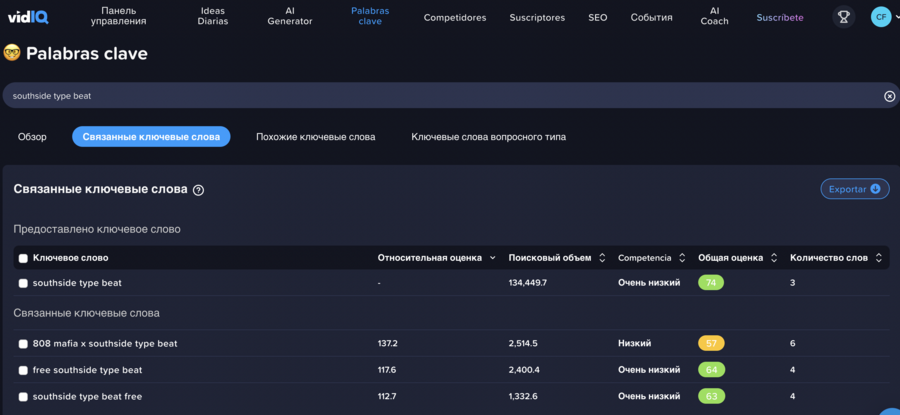Open the trophy achievements icon
900x415 pixels.
click(844, 17)
